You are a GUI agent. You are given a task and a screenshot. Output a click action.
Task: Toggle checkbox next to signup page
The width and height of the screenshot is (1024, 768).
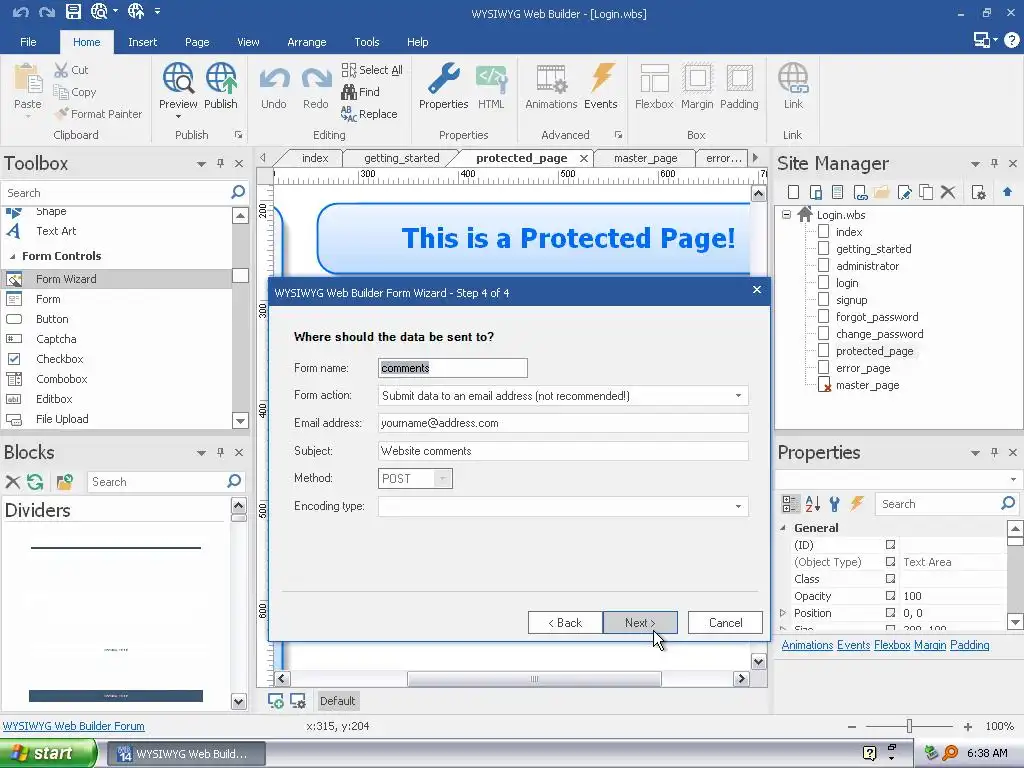click(x=824, y=299)
